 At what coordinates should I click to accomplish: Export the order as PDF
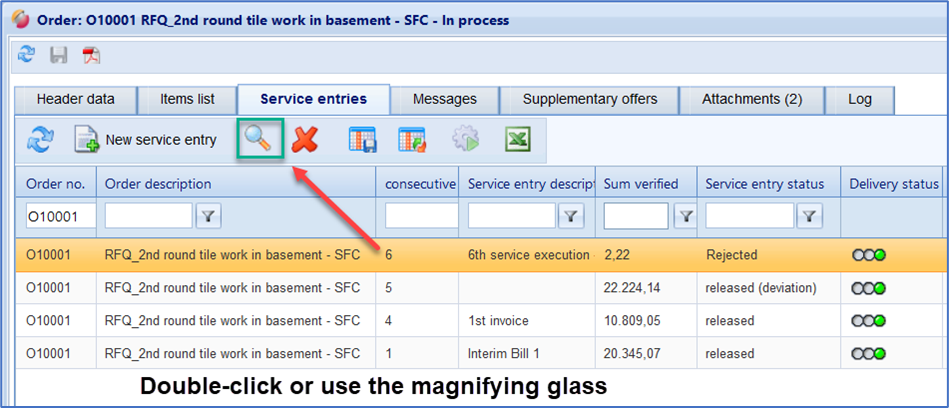click(91, 55)
